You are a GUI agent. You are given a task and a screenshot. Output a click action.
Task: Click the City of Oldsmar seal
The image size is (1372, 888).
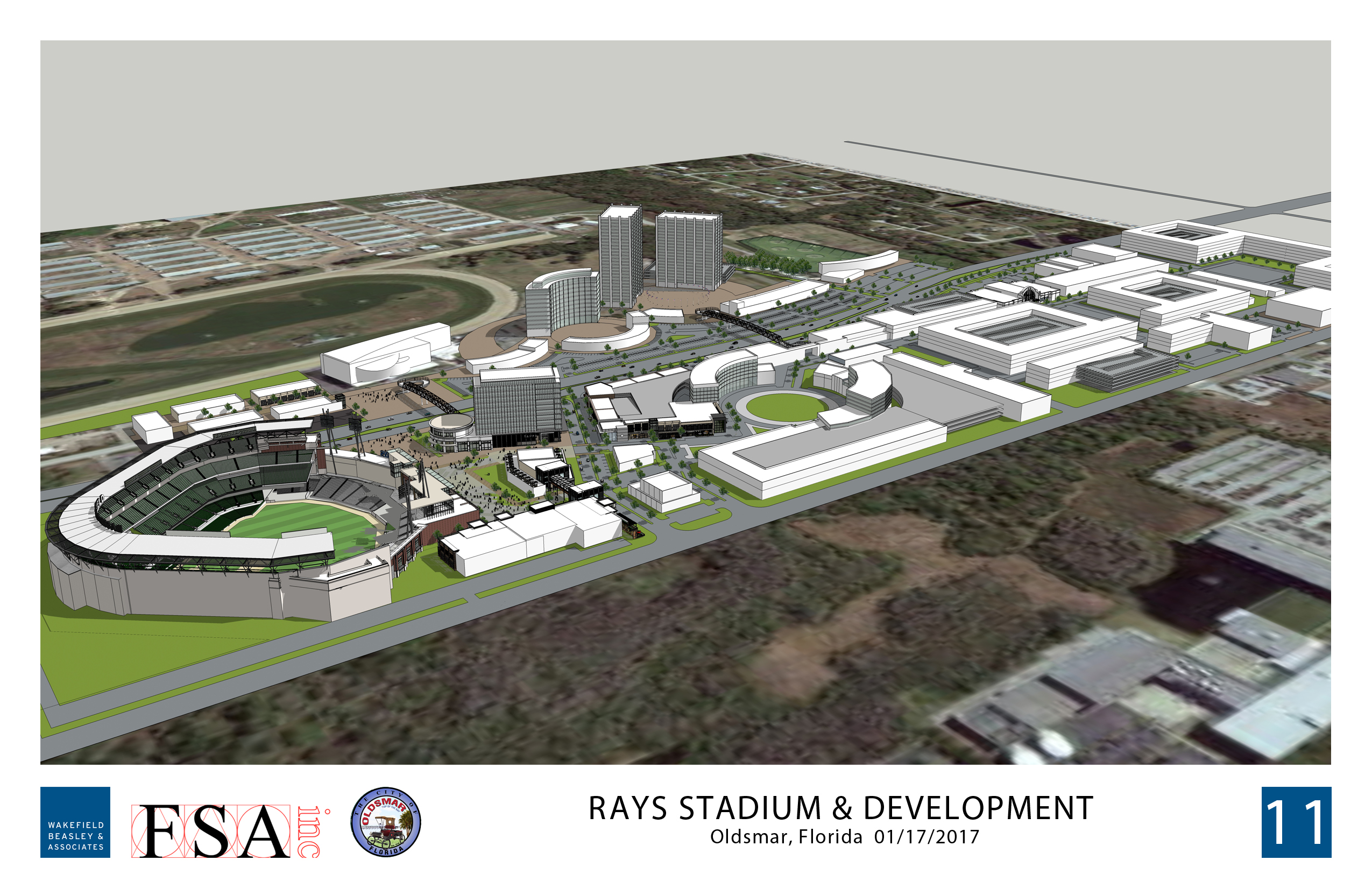click(x=386, y=822)
